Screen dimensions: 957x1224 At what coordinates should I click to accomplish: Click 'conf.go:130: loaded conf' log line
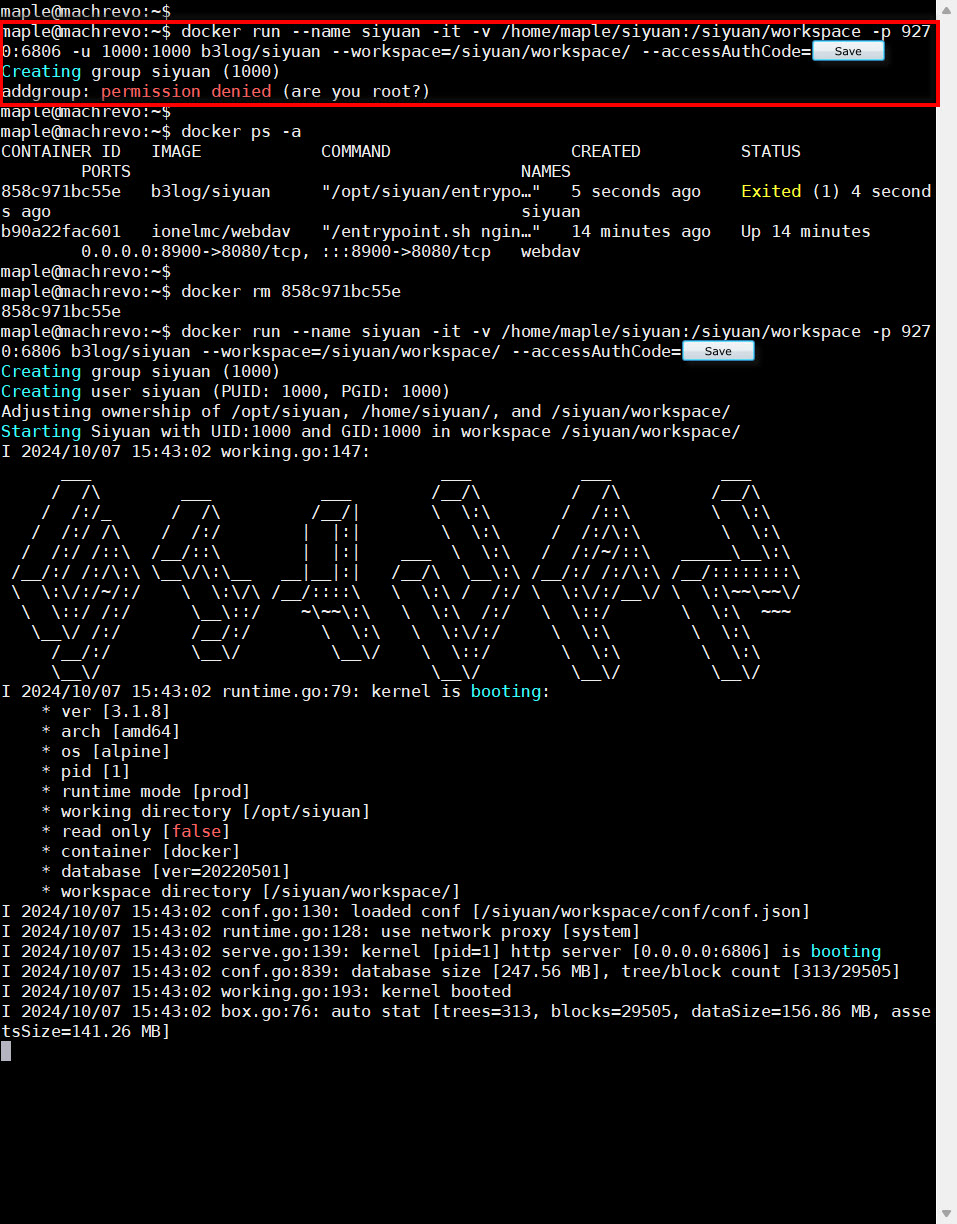pyautogui.click(x=406, y=911)
